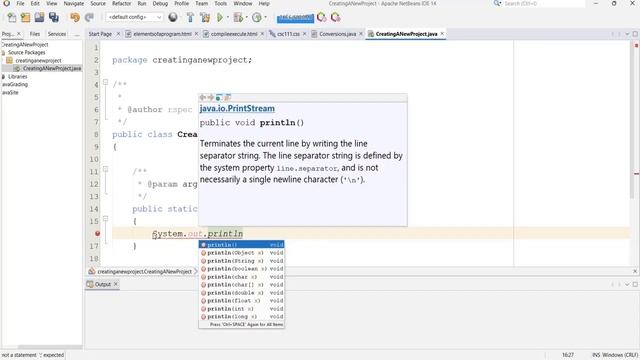Switch to the Conversions.java tab

point(337,34)
